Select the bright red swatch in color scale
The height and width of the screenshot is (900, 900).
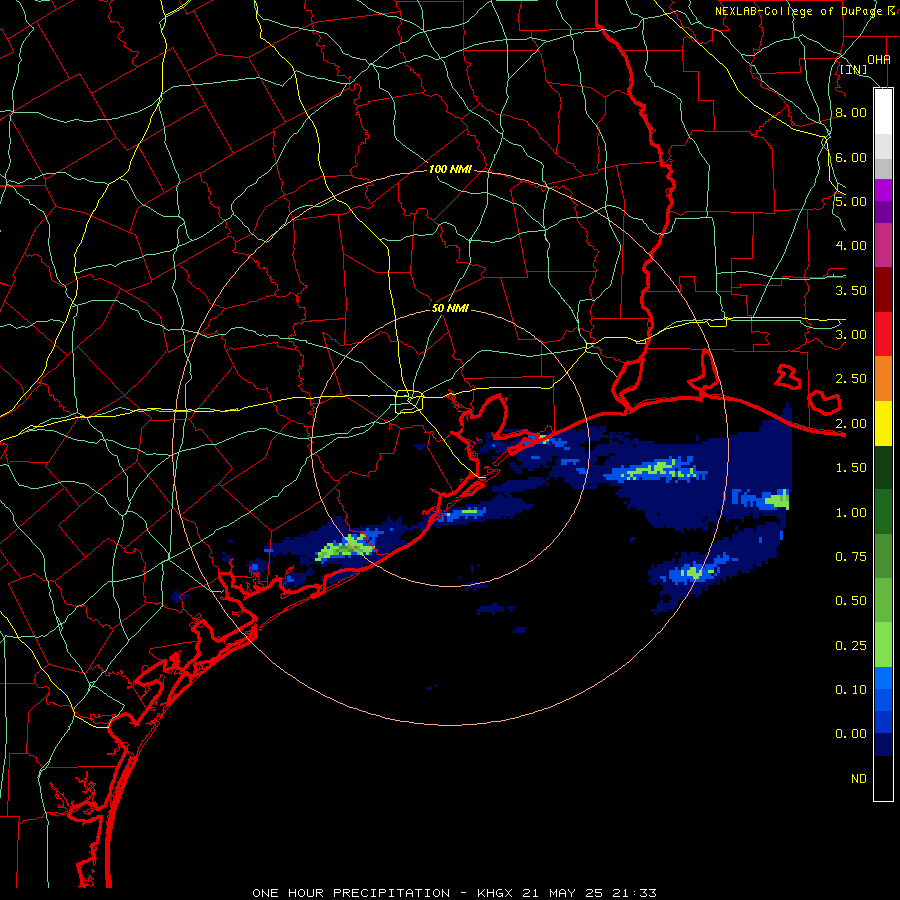pos(883,334)
